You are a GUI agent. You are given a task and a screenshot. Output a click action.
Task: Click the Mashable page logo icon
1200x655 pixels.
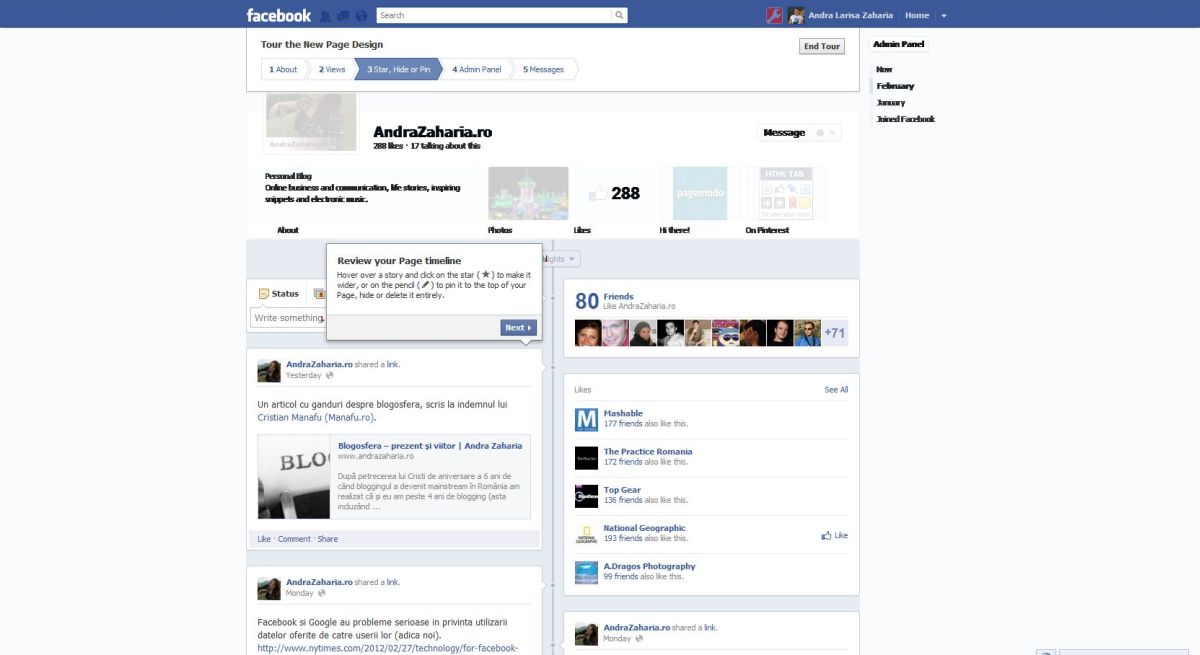click(586, 419)
